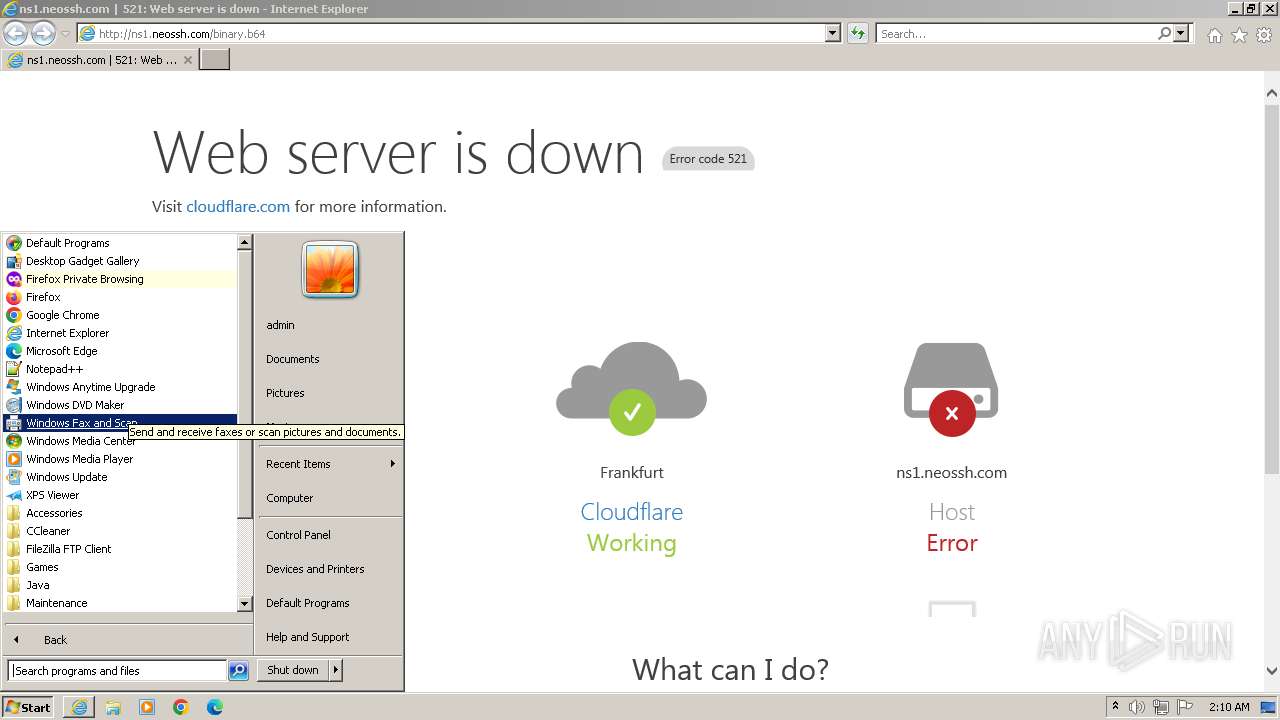Click the clock showing 2:10 AM
Viewport: 1280px width, 720px height.
(1229, 707)
